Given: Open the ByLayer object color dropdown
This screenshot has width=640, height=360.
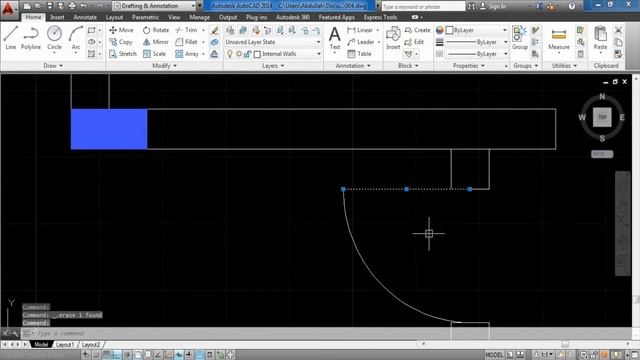Looking at the screenshot, I should (x=476, y=30).
